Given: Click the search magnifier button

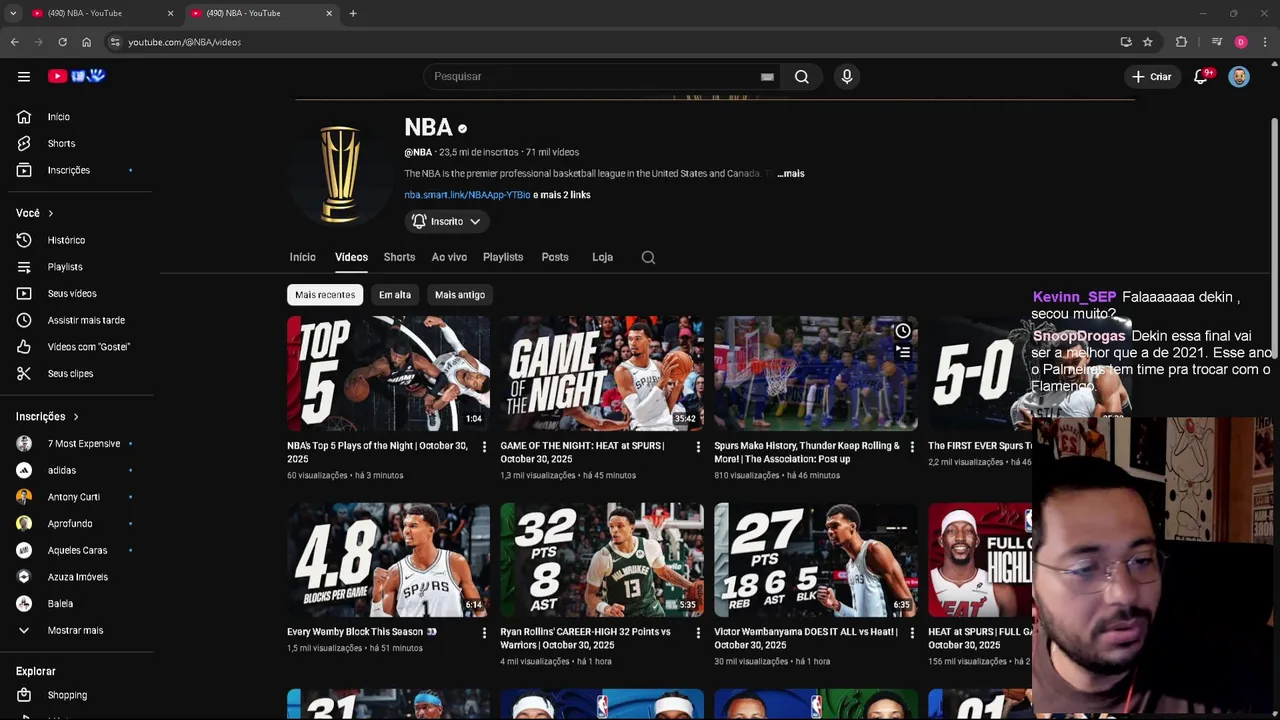Looking at the screenshot, I should [801, 76].
